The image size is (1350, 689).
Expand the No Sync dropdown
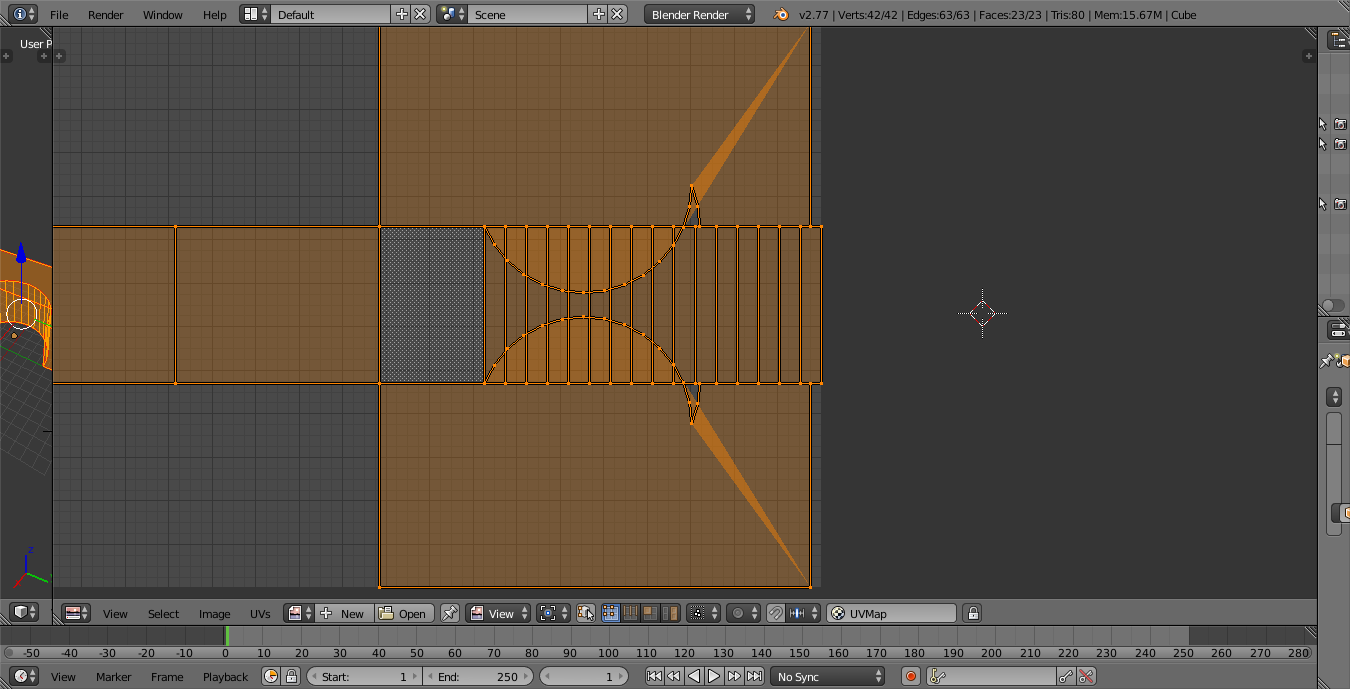tap(828, 677)
